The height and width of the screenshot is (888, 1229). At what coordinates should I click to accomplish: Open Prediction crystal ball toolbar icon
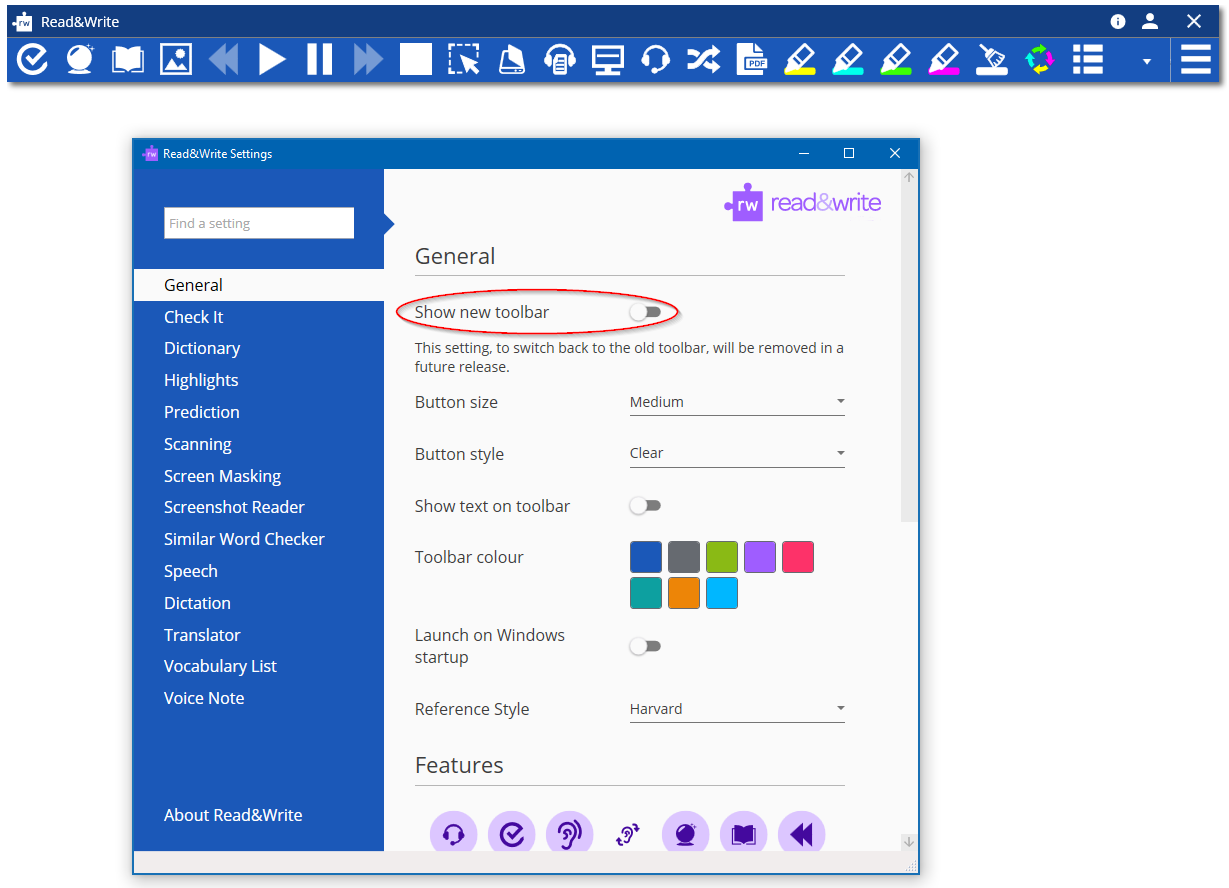(x=80, y=59)
